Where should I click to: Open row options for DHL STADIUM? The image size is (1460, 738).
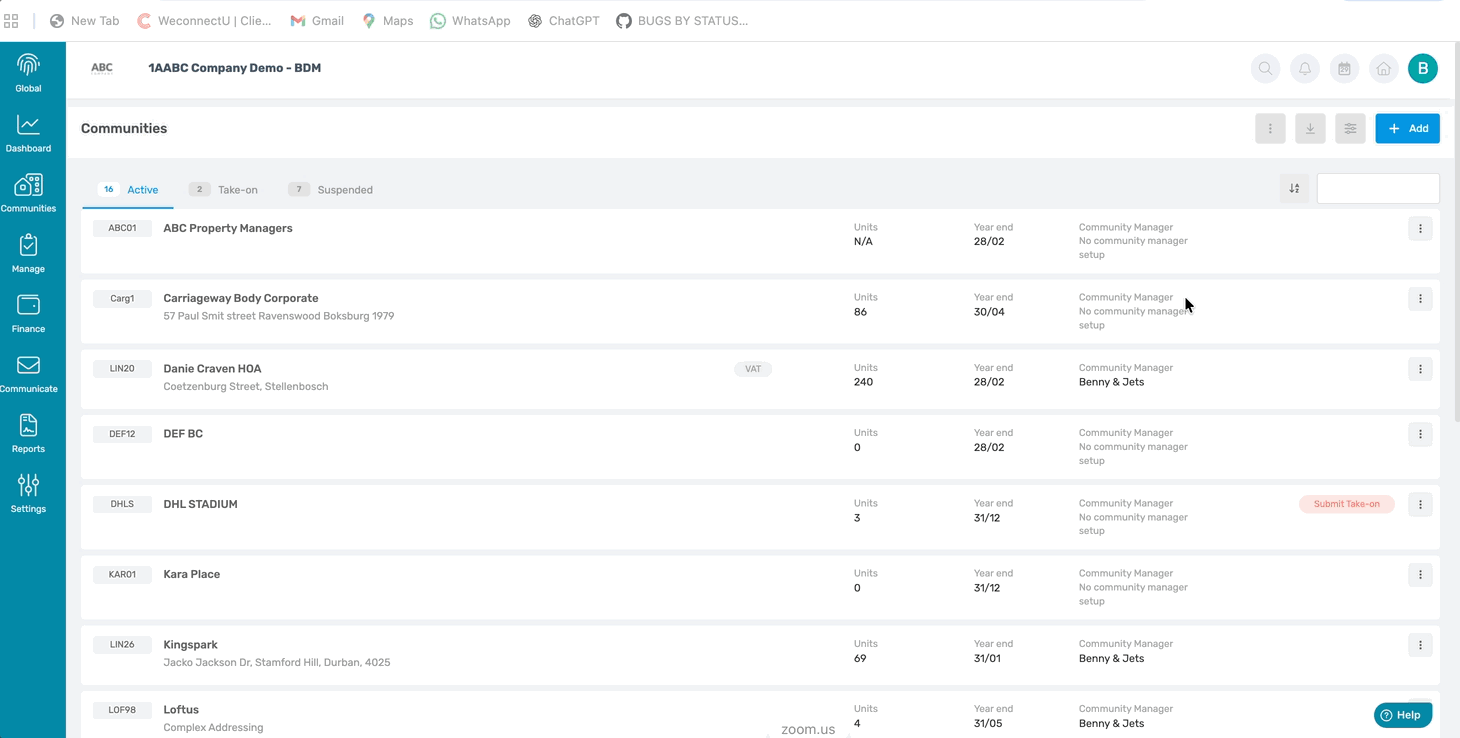tap(1420, 505)
